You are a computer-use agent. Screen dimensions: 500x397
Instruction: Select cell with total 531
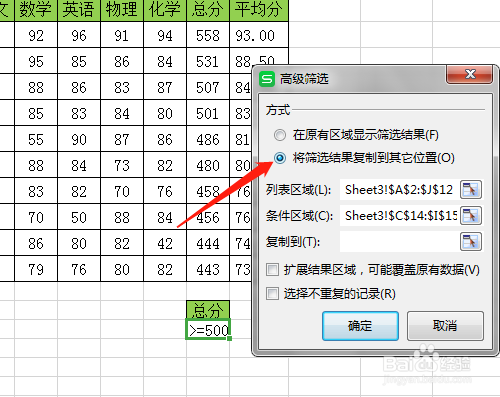pos(208,61)
